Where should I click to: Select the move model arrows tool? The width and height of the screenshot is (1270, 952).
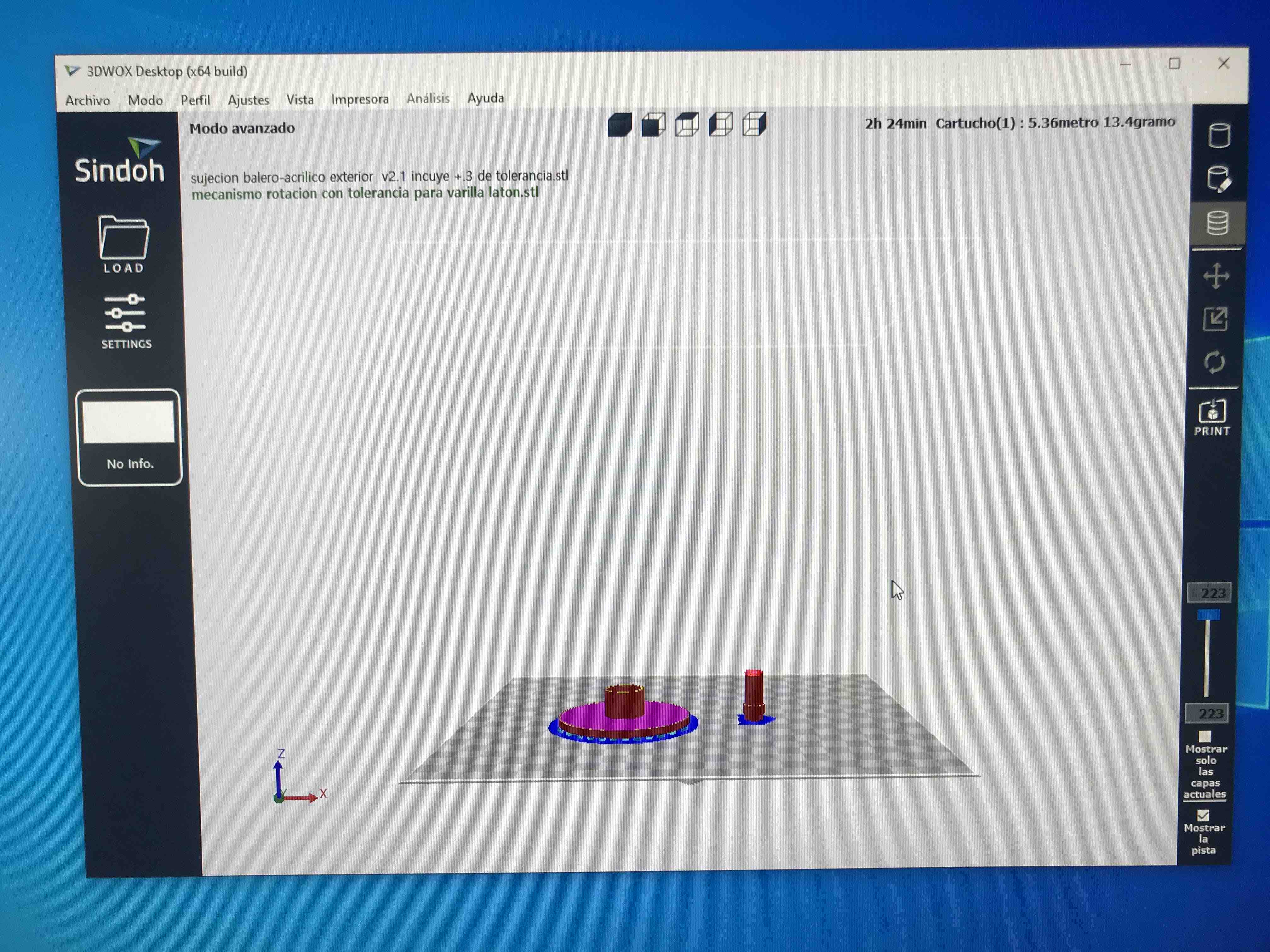1216,276
